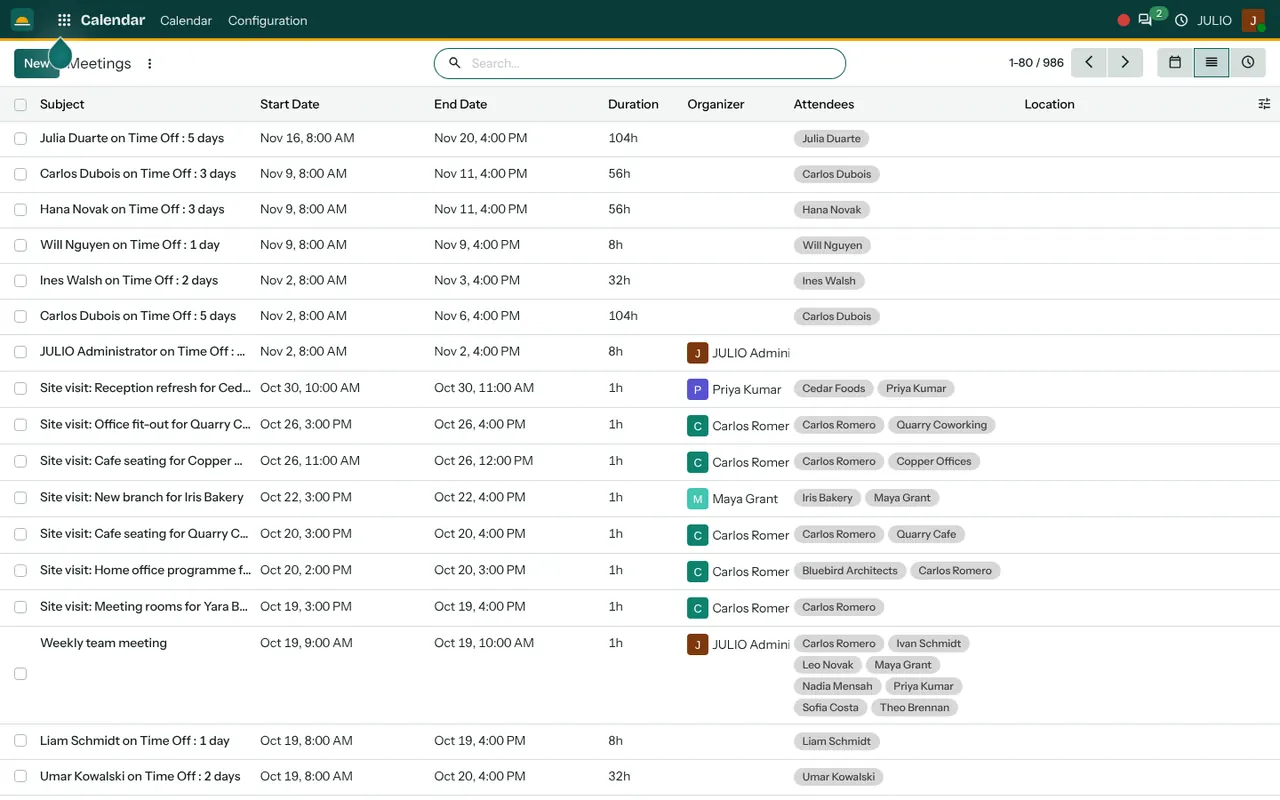Open optional columns settings dropdown
The image size is (1280, 800).
pyautogui.click(x=1264, y=104)
